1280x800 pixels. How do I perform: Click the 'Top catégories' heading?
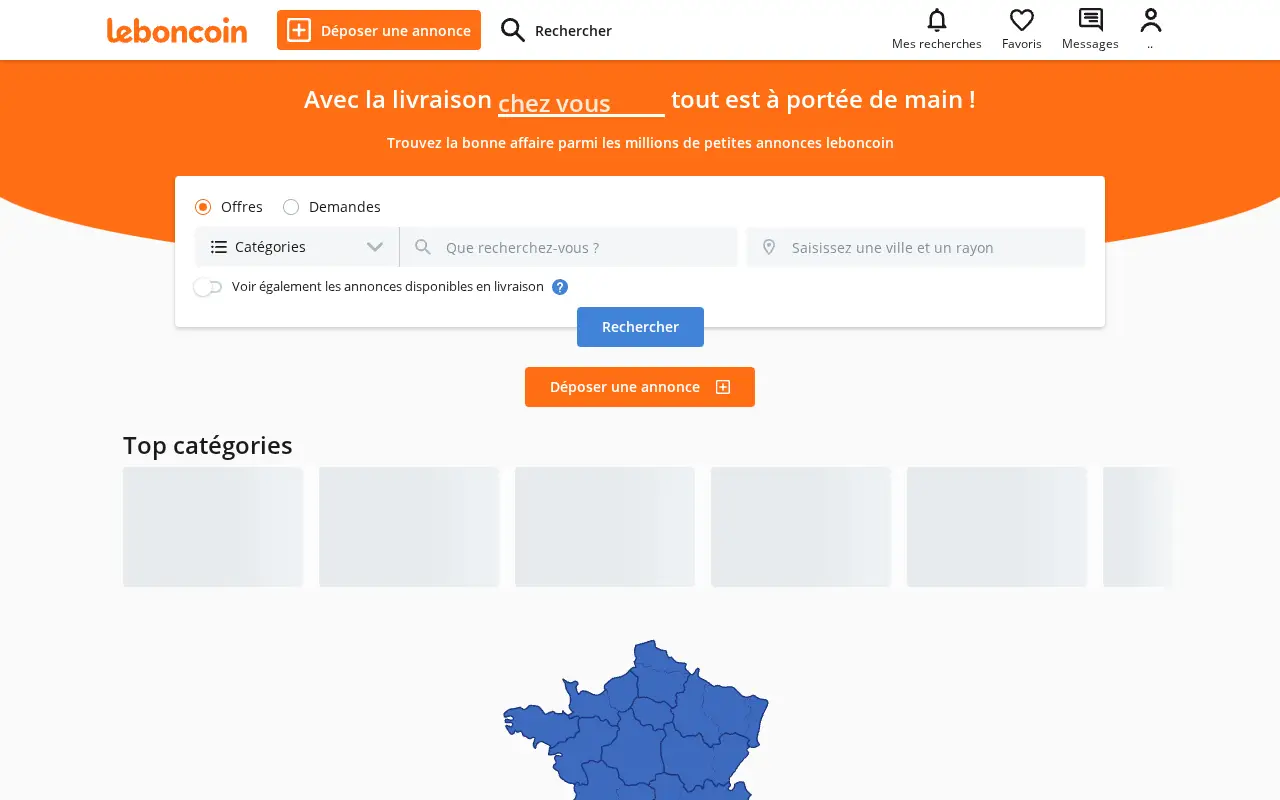208,445
